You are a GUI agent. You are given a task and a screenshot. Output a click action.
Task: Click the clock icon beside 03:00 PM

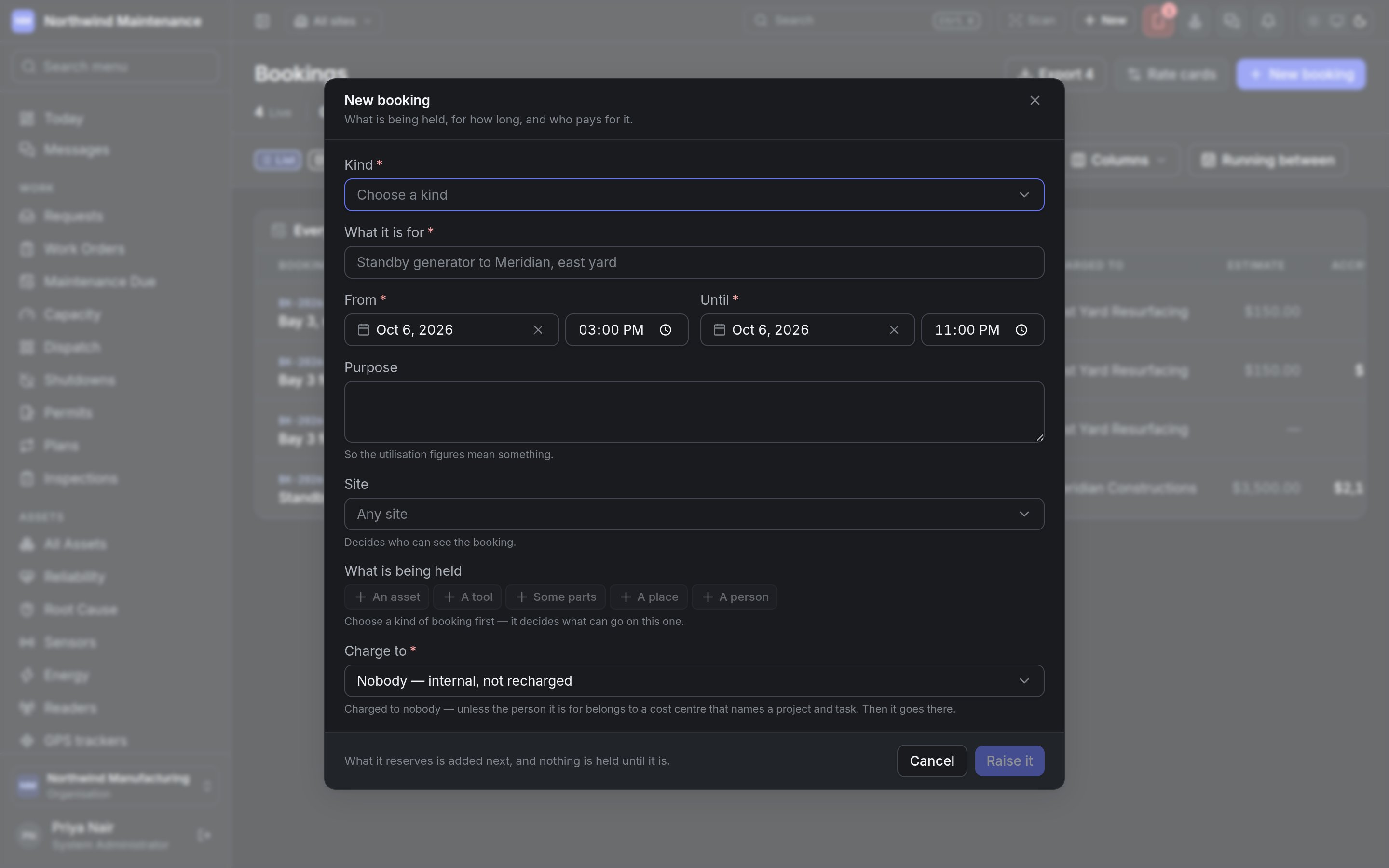click(665, 329)
